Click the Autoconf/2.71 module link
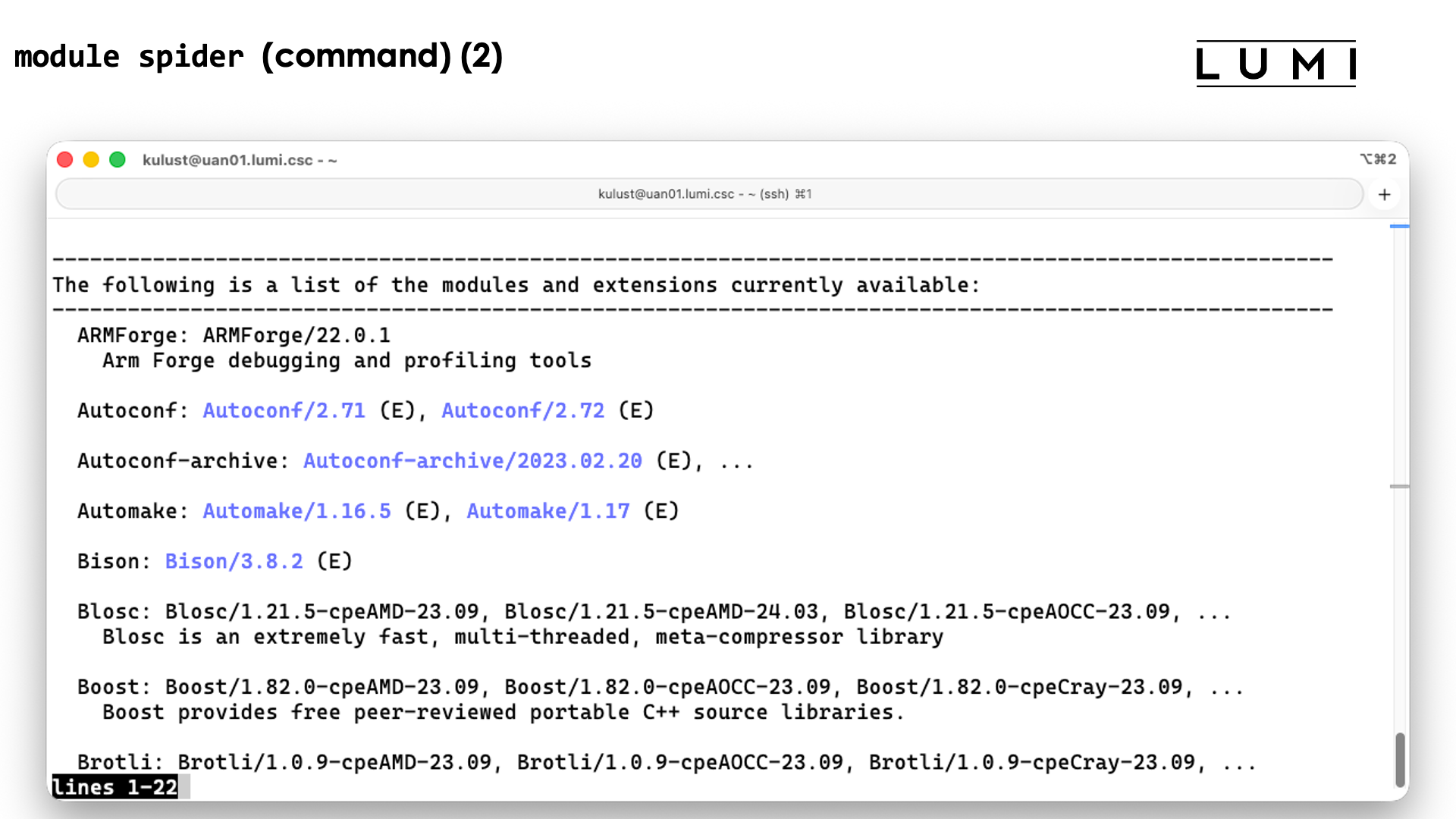1456x819 pixels. (x=284, y=410)
